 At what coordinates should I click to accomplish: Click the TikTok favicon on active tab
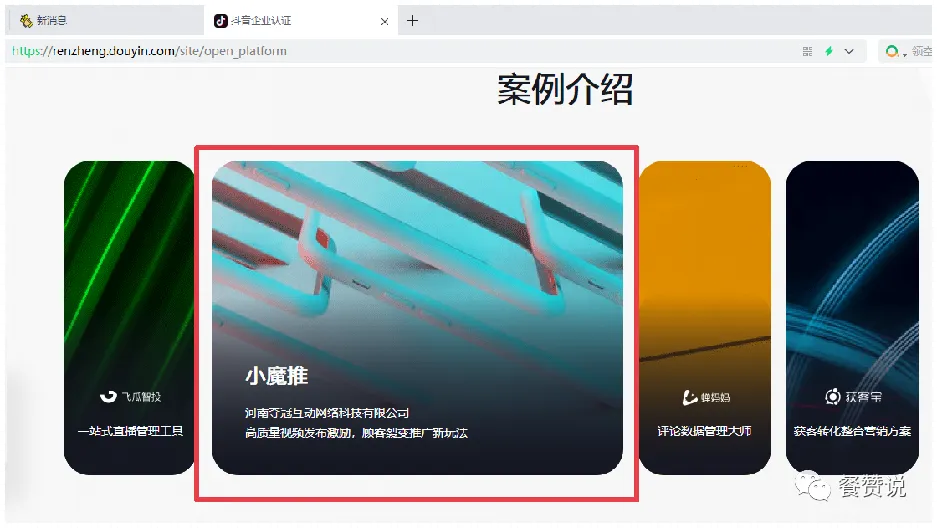[221, 21]
